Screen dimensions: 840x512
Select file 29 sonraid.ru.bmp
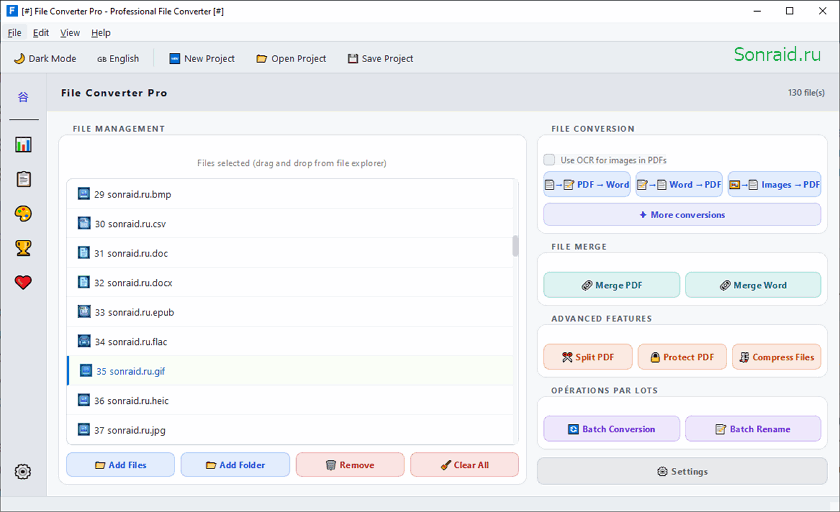pos(290,194)
